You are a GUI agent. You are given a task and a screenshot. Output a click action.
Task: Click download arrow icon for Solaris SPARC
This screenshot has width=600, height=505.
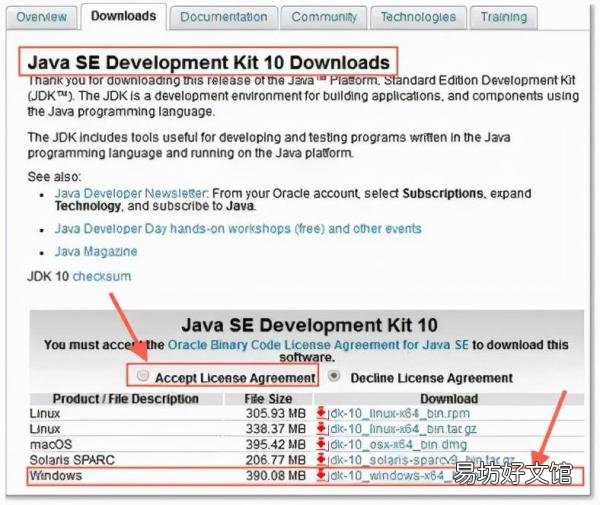pyautogui.click(x=321, y=459)
